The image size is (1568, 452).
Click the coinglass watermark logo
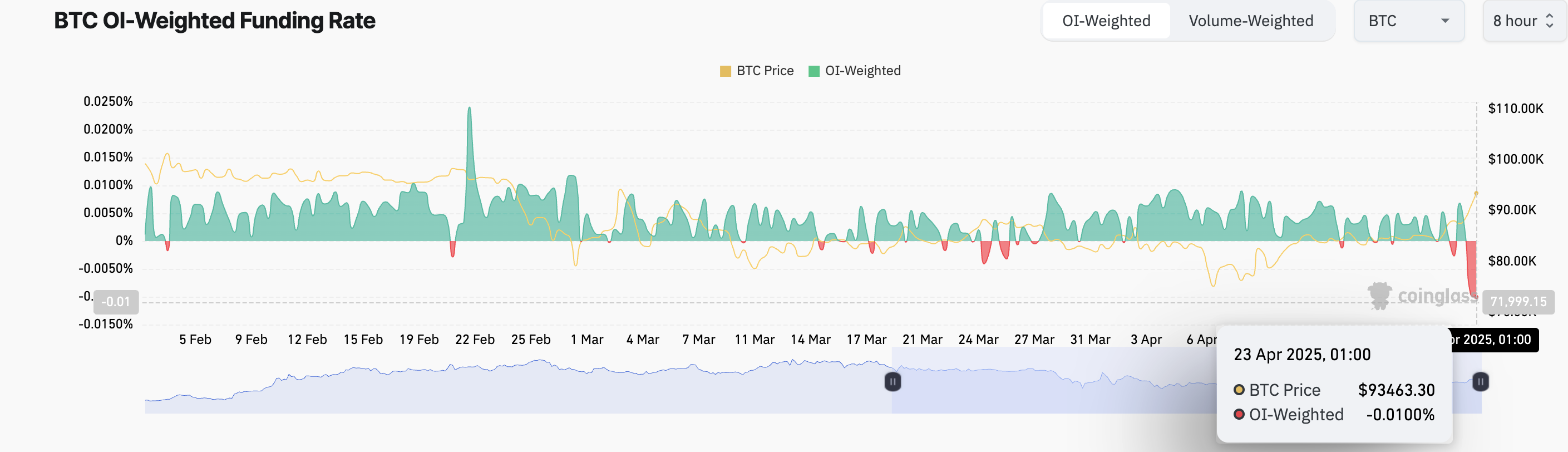pyautogui.click(x=1379, y=296)
